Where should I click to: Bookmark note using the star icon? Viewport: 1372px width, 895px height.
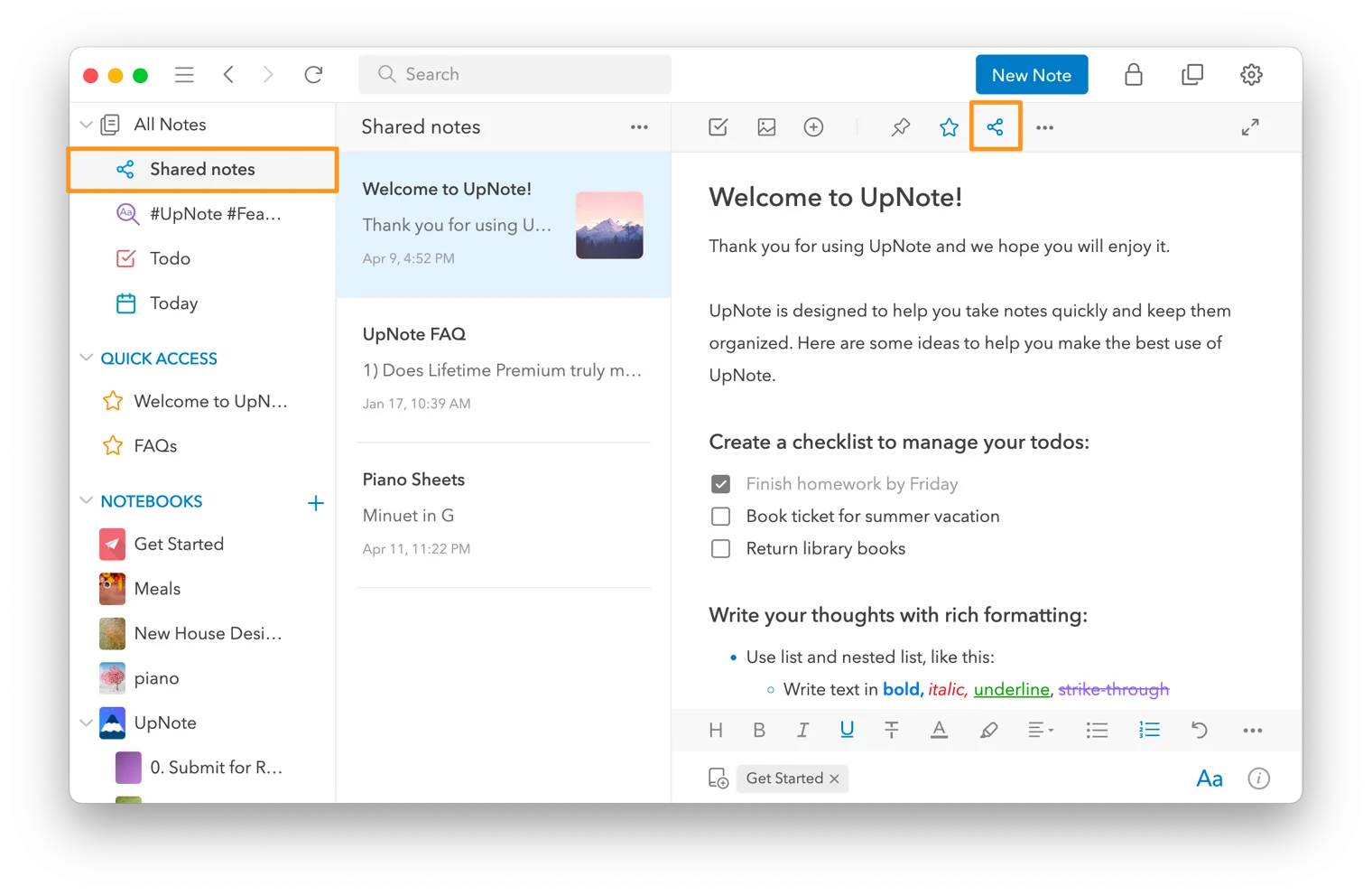[949, 127]
